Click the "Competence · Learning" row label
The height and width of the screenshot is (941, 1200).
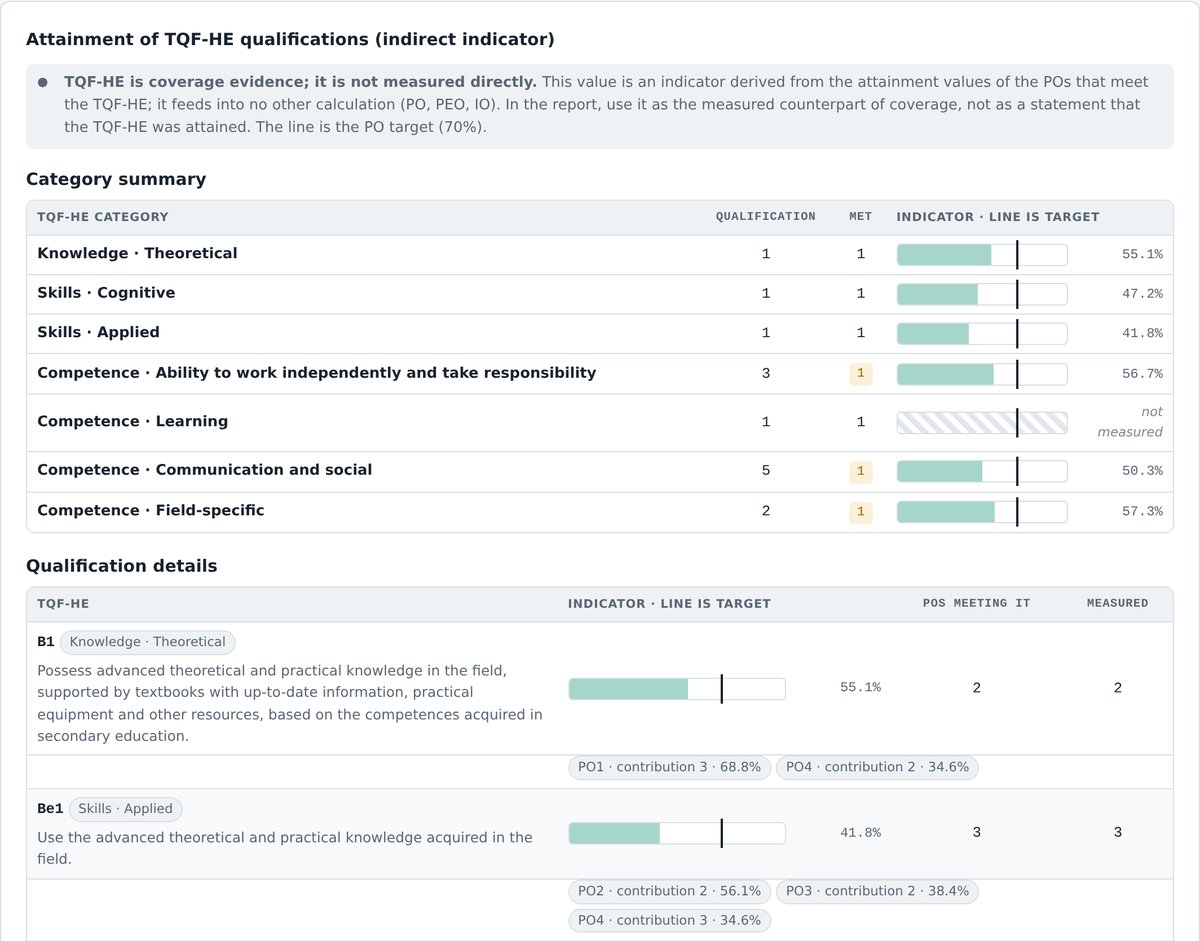(x=132, y=421)
